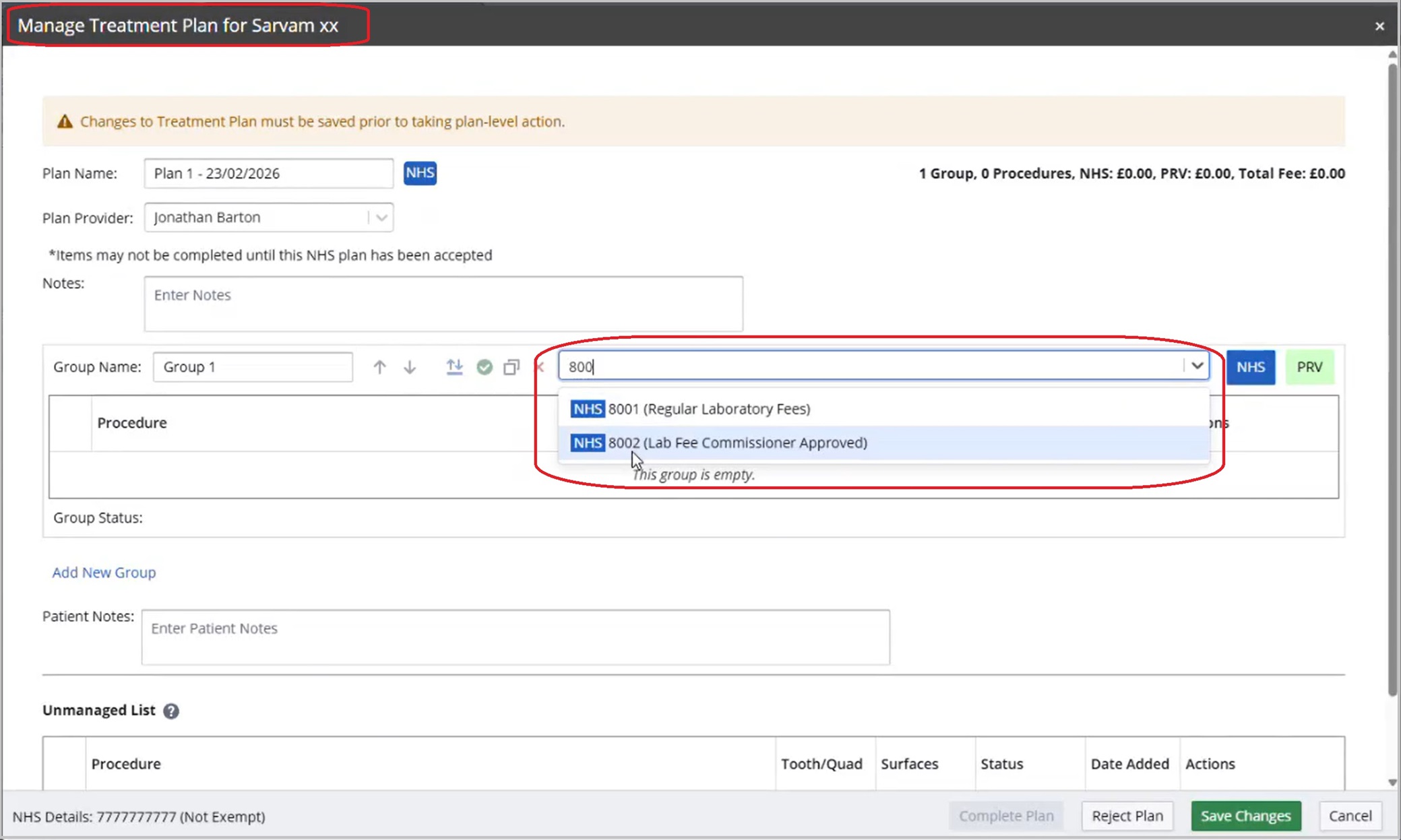
Task: Click the red delete group X icon
Action: click(x=540, y=367)
